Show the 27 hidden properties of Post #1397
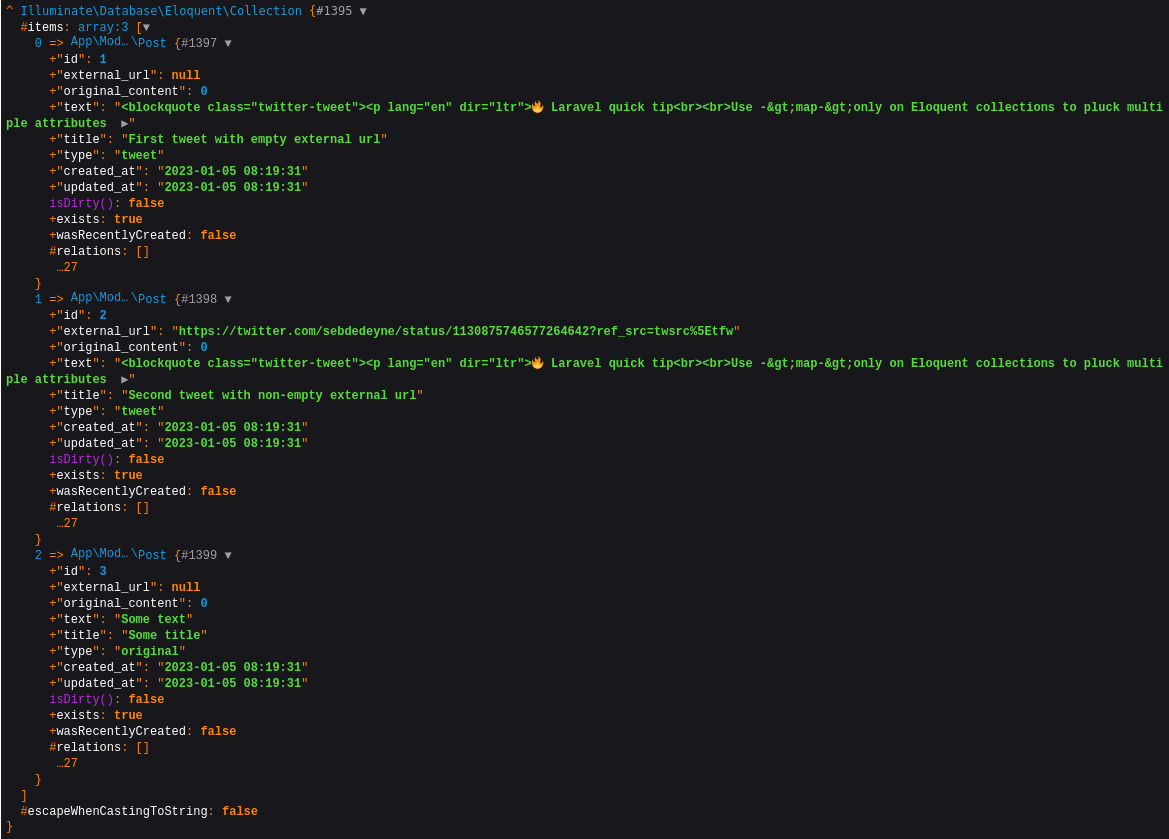This screenshot has width=1169, height=839. click(x=67, y=268)
